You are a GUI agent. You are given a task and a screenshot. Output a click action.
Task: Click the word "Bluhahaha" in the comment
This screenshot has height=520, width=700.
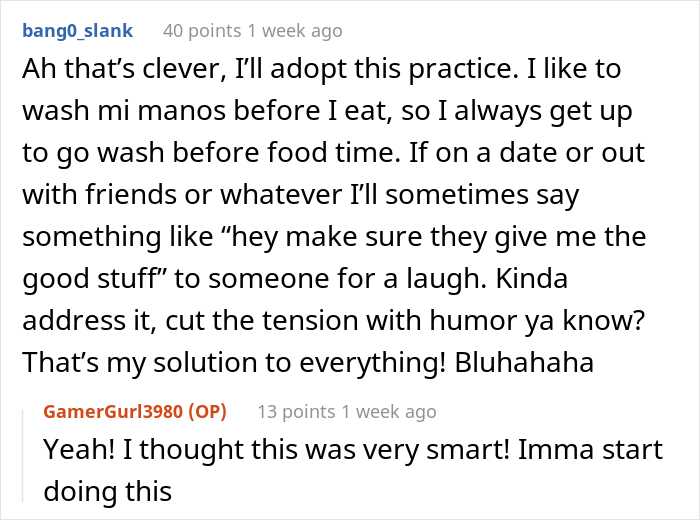[x=524, y=362]
